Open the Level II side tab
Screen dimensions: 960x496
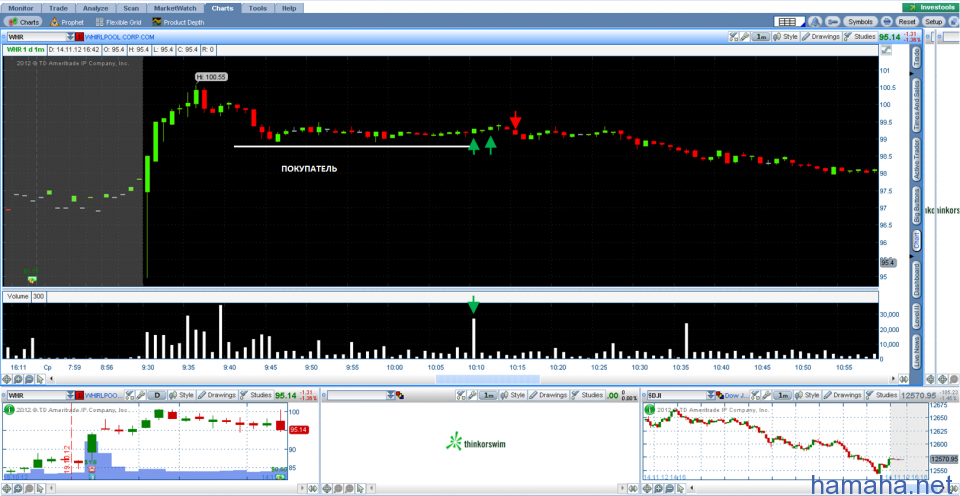point(917,318)
